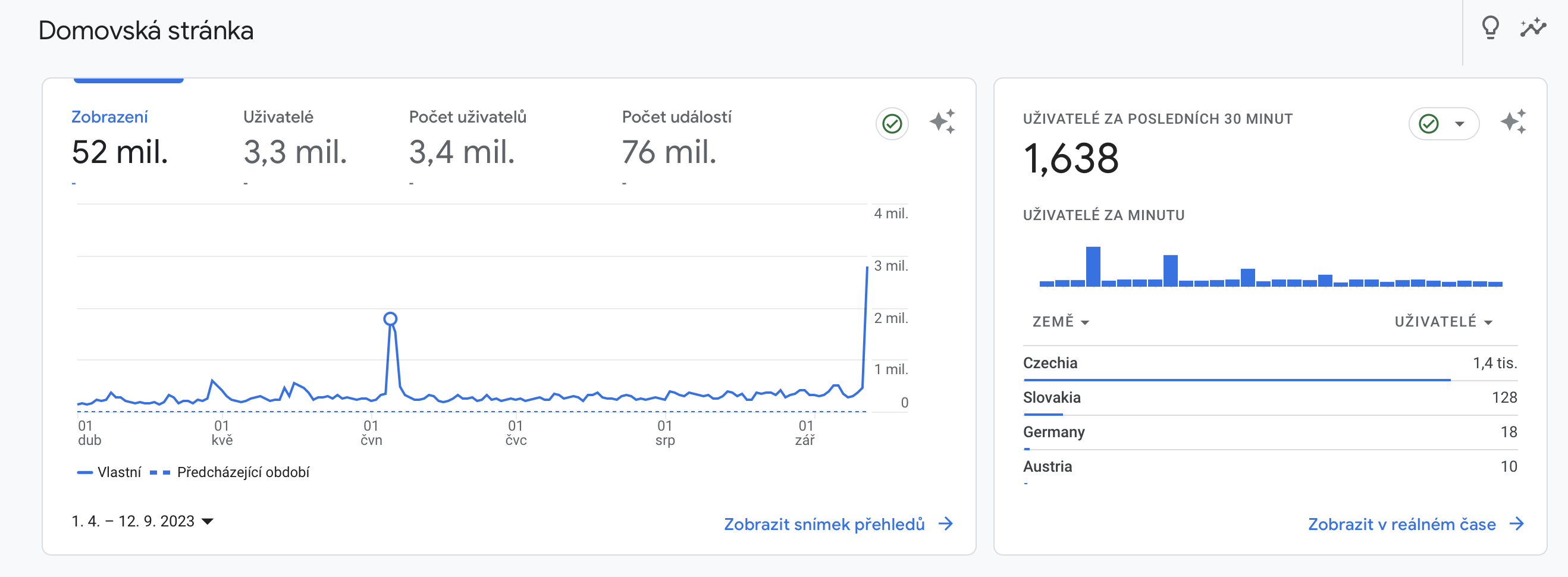The width and height of the screenshot is (1568, 577).
Task: Click the Czechia country row
Action: tap(1270, 363)
